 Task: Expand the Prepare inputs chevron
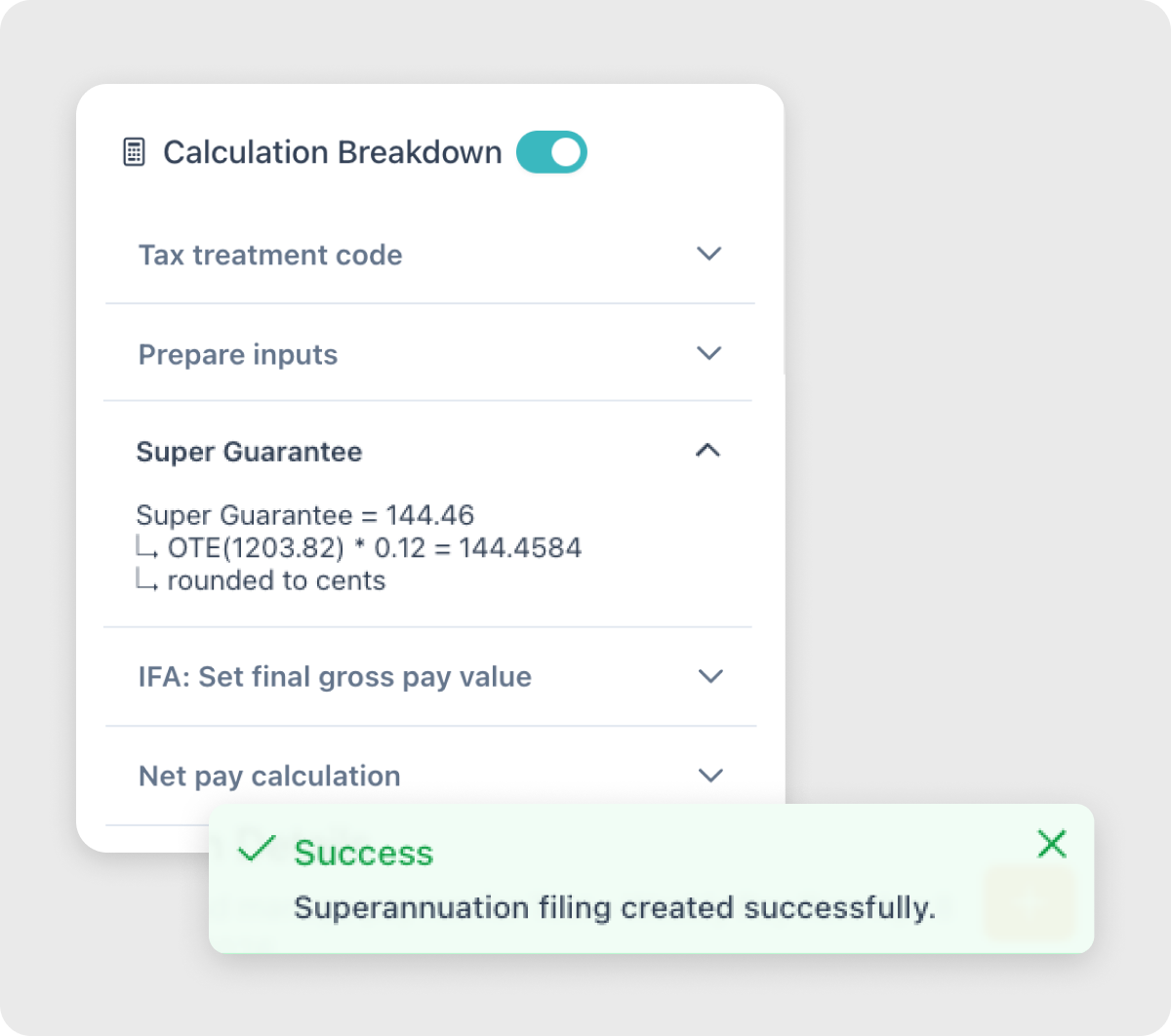click(709, 352)
